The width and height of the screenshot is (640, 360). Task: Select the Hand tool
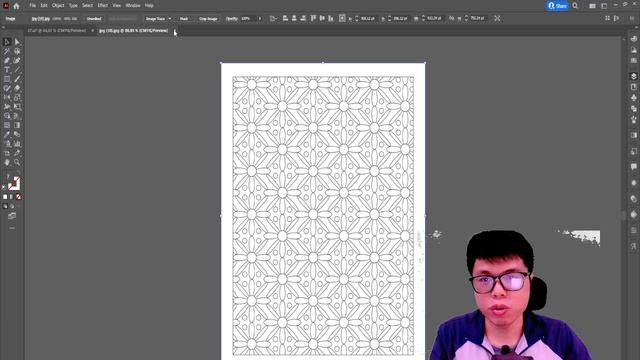pos(7,162)
